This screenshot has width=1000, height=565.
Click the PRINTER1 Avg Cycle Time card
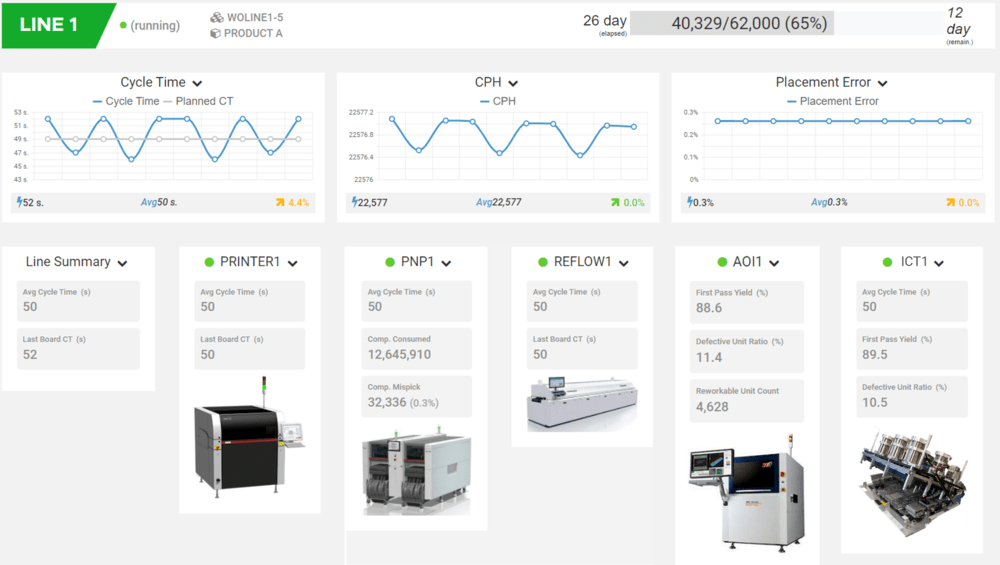(x=249, y=301)
